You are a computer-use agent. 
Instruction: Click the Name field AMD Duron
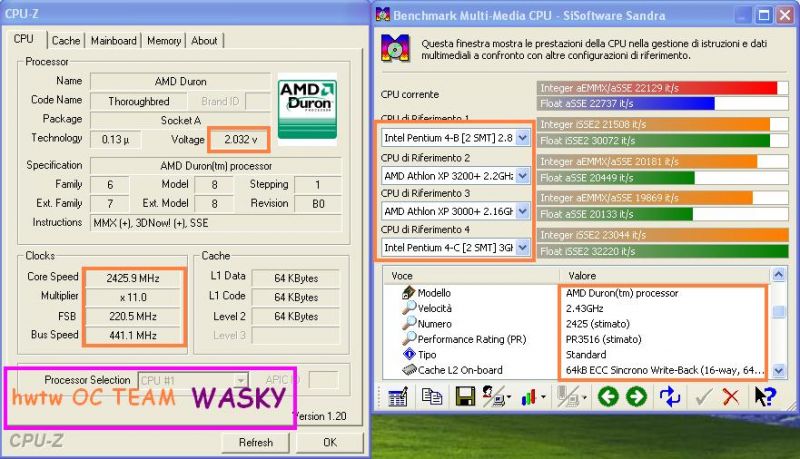point(181,81)
